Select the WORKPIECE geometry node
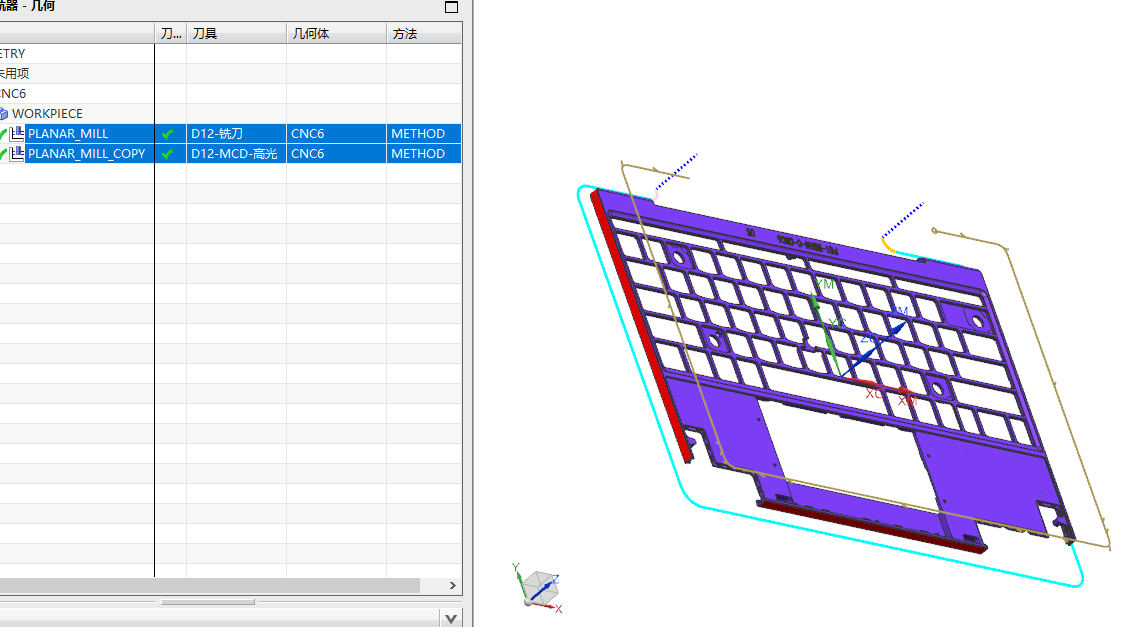The image size is (1145, 627). [x=47, y=114]
